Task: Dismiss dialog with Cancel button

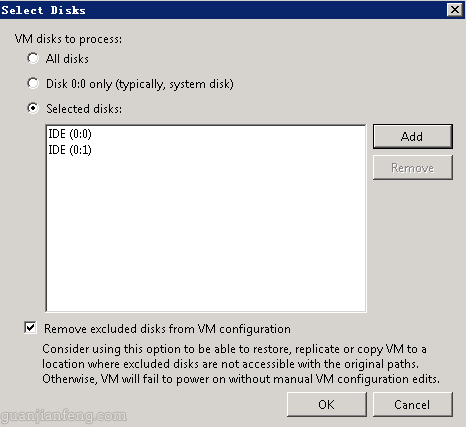Action: tap(413, 404)
